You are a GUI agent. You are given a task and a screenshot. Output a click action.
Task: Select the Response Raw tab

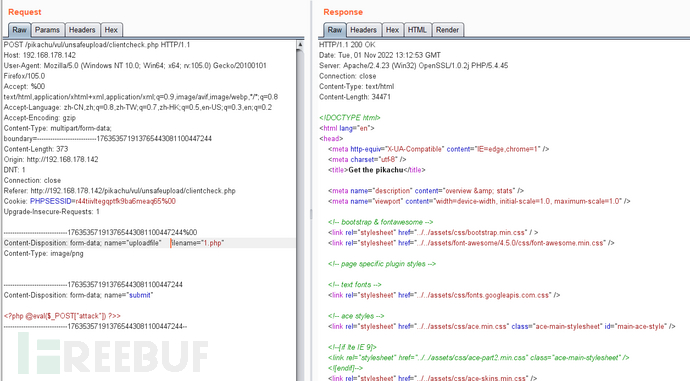tap(335, 30)
